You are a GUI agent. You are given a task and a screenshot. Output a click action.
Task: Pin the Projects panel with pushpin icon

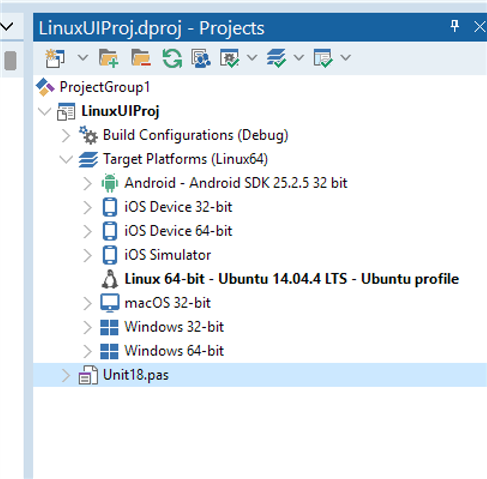point(455,27)
